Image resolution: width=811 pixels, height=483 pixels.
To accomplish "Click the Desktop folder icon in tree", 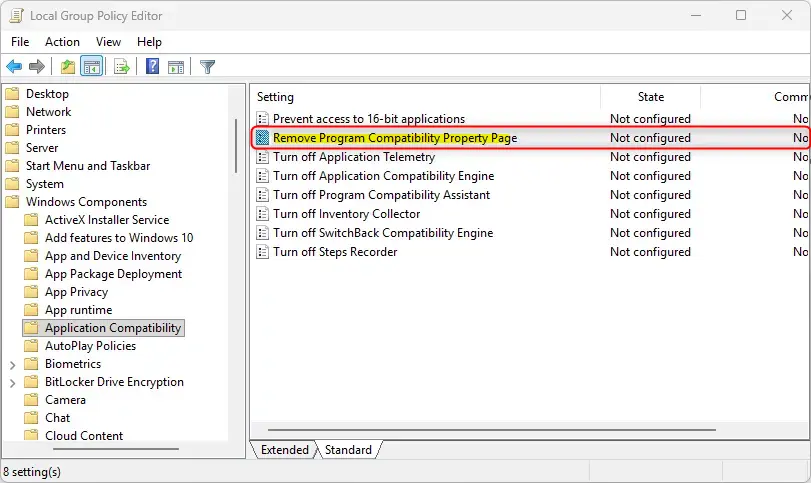I will point(12,94).
